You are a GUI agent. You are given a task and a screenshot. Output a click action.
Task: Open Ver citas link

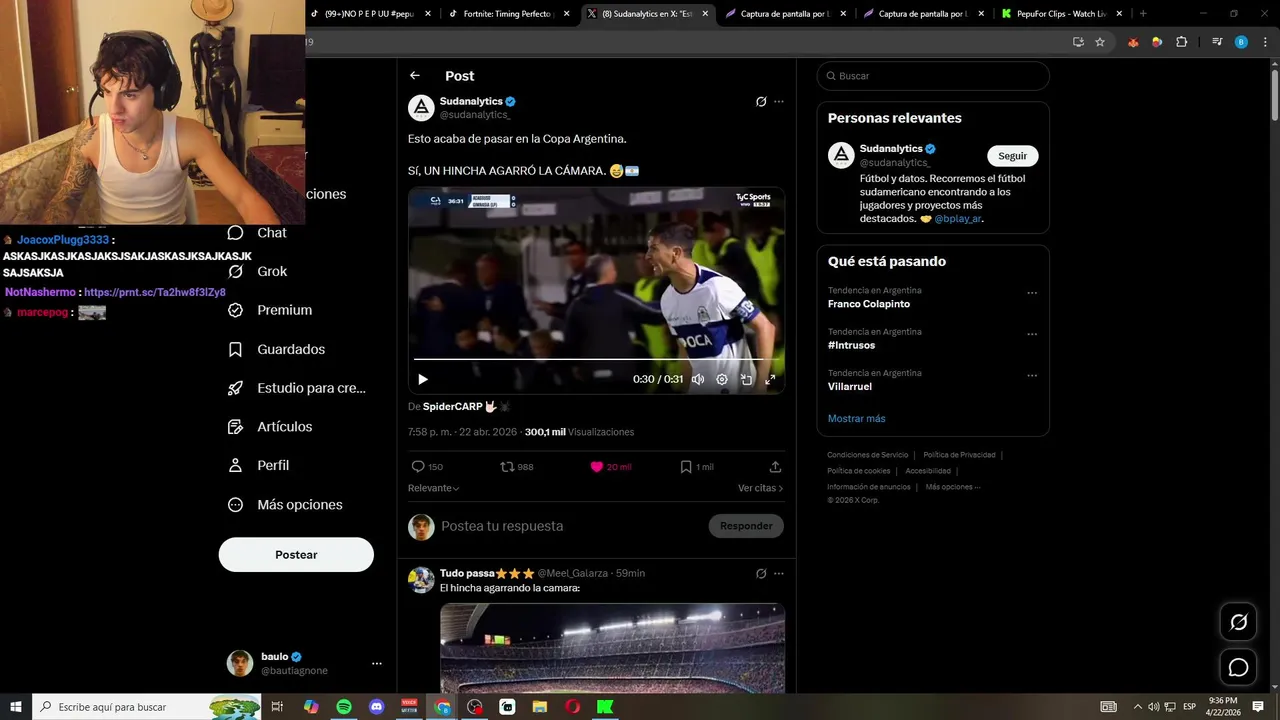tap(761, 488)
